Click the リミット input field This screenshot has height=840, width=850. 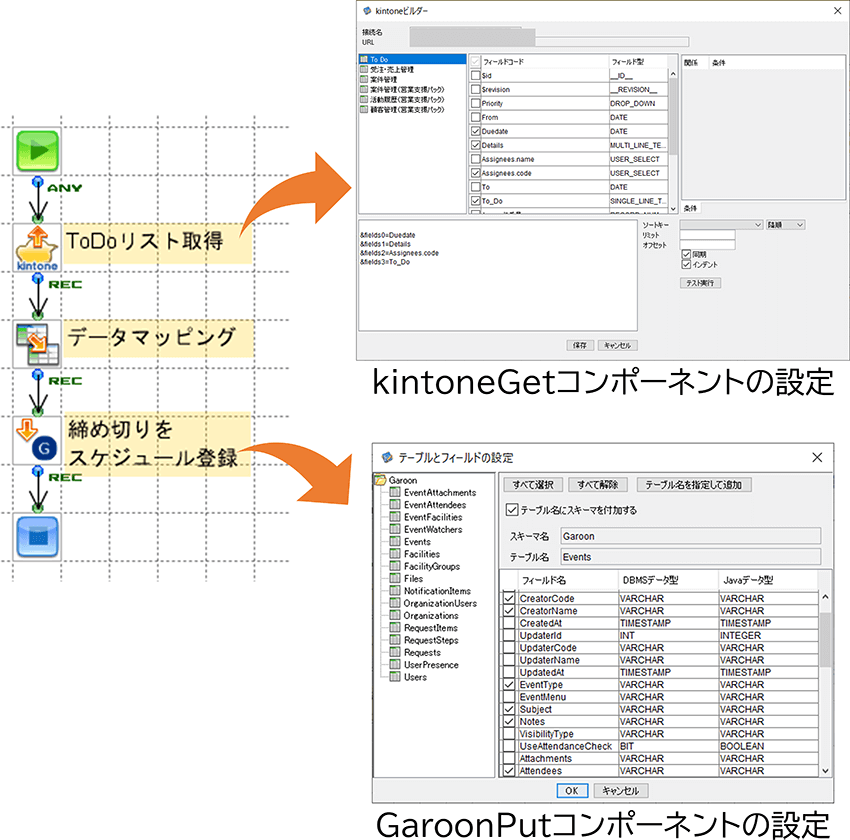pyautogui.click(x=707, y=235)
